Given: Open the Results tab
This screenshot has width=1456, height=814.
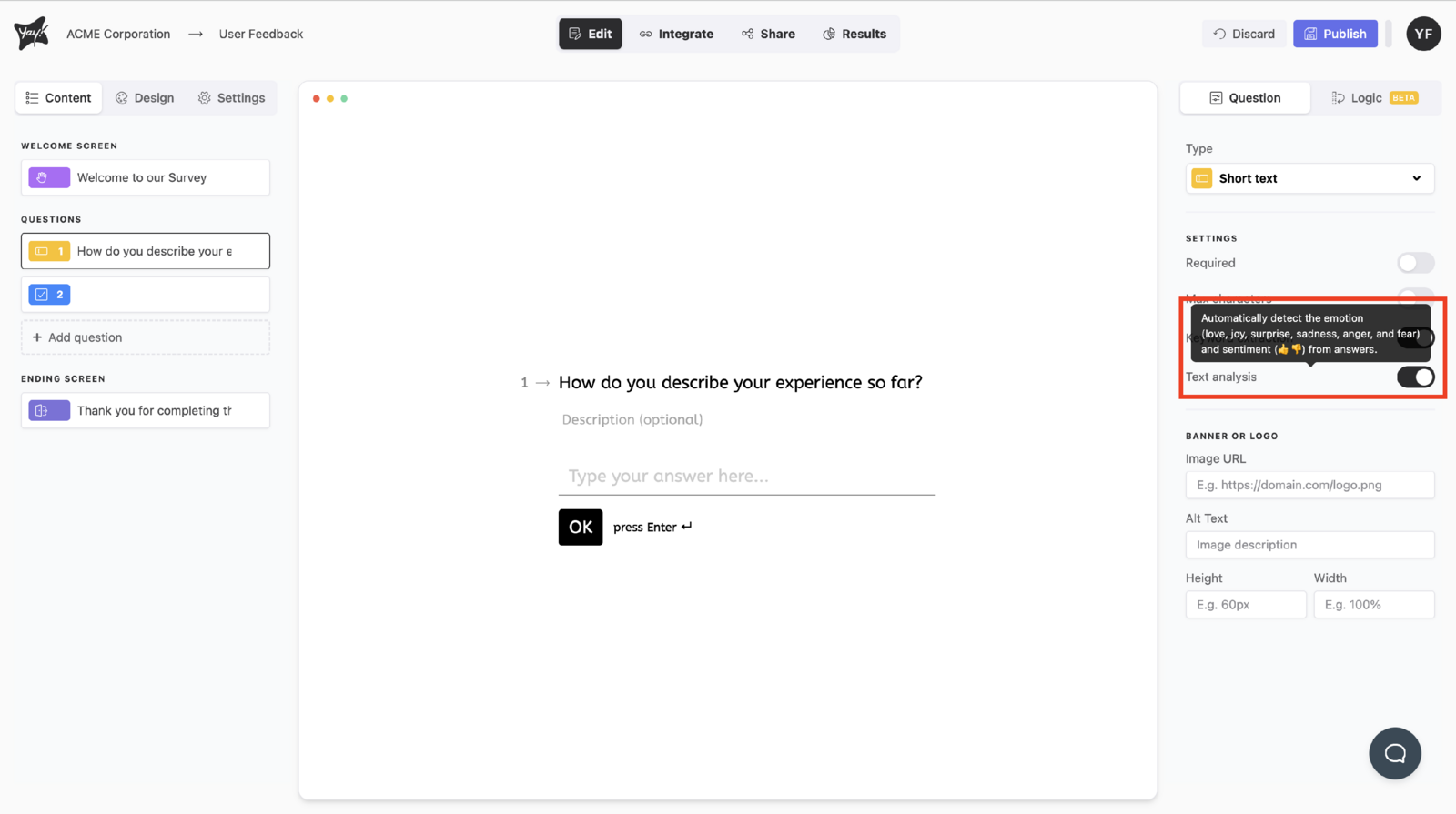Looking at the screenshot, I should coord(854,34).
